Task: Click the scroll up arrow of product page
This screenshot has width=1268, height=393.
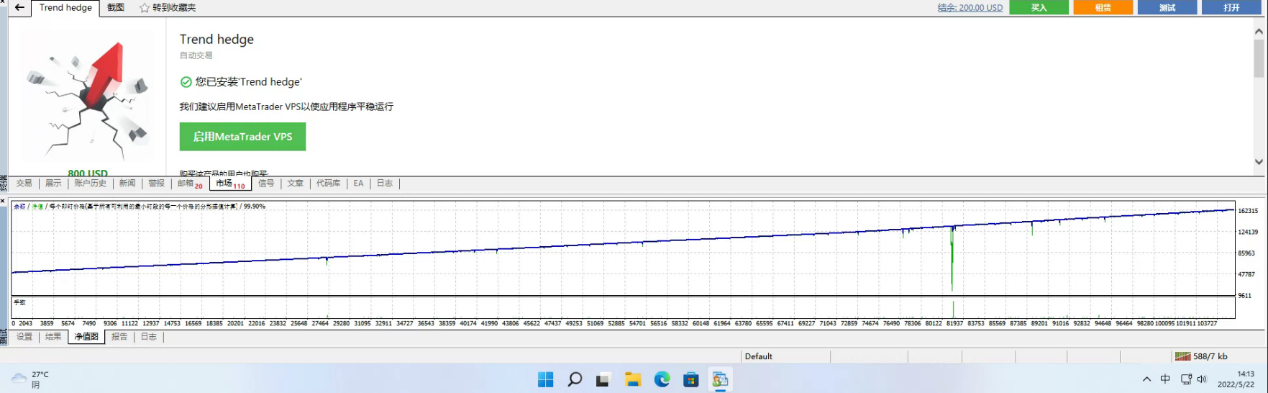Action: click(1258, 33)
